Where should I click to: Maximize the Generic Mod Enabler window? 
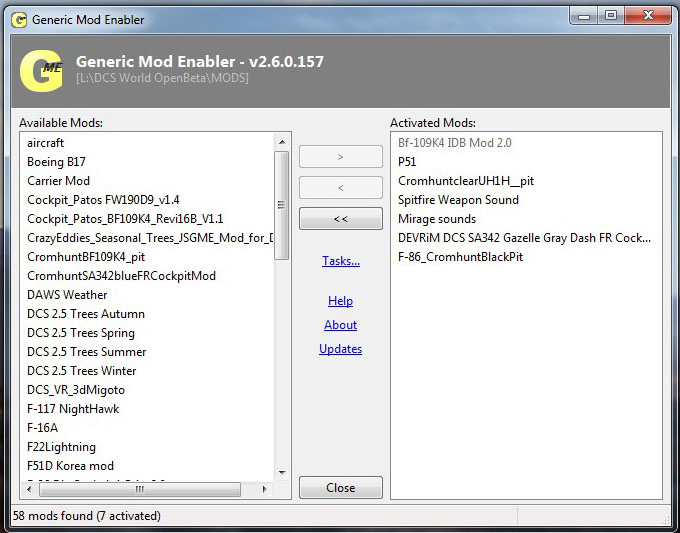pyautogui.click(x=611, y=16)
